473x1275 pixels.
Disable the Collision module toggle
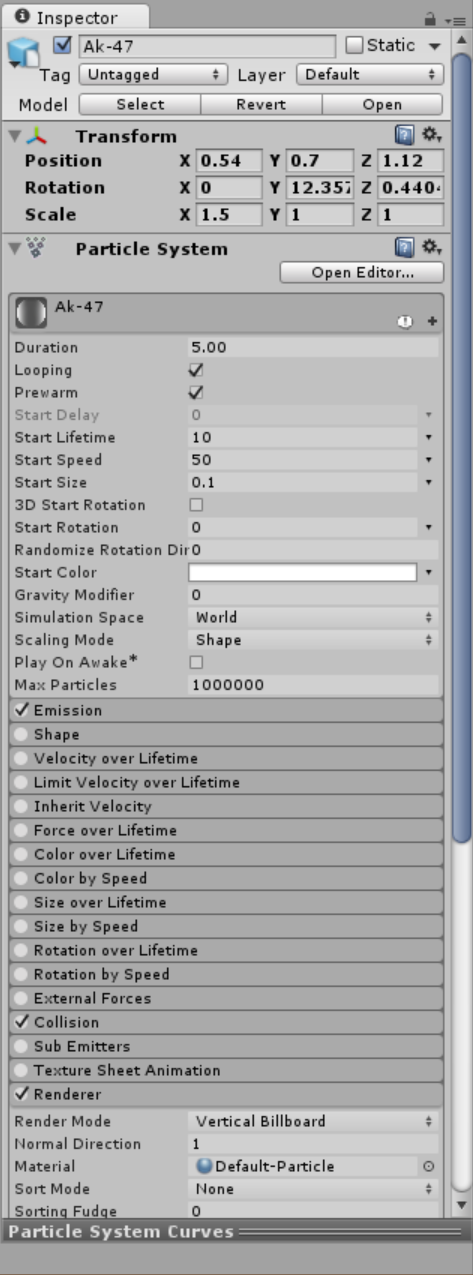(x=22, y=1022)
